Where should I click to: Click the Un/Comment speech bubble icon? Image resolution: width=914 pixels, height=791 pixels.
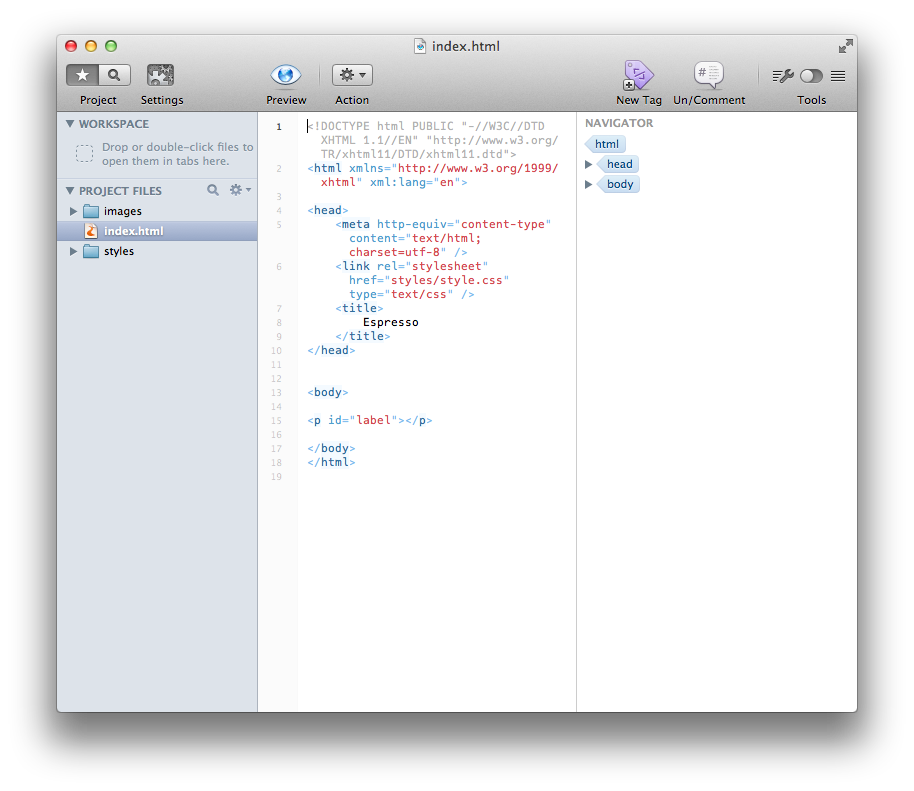pyautogui.click(x=708, y=75)
